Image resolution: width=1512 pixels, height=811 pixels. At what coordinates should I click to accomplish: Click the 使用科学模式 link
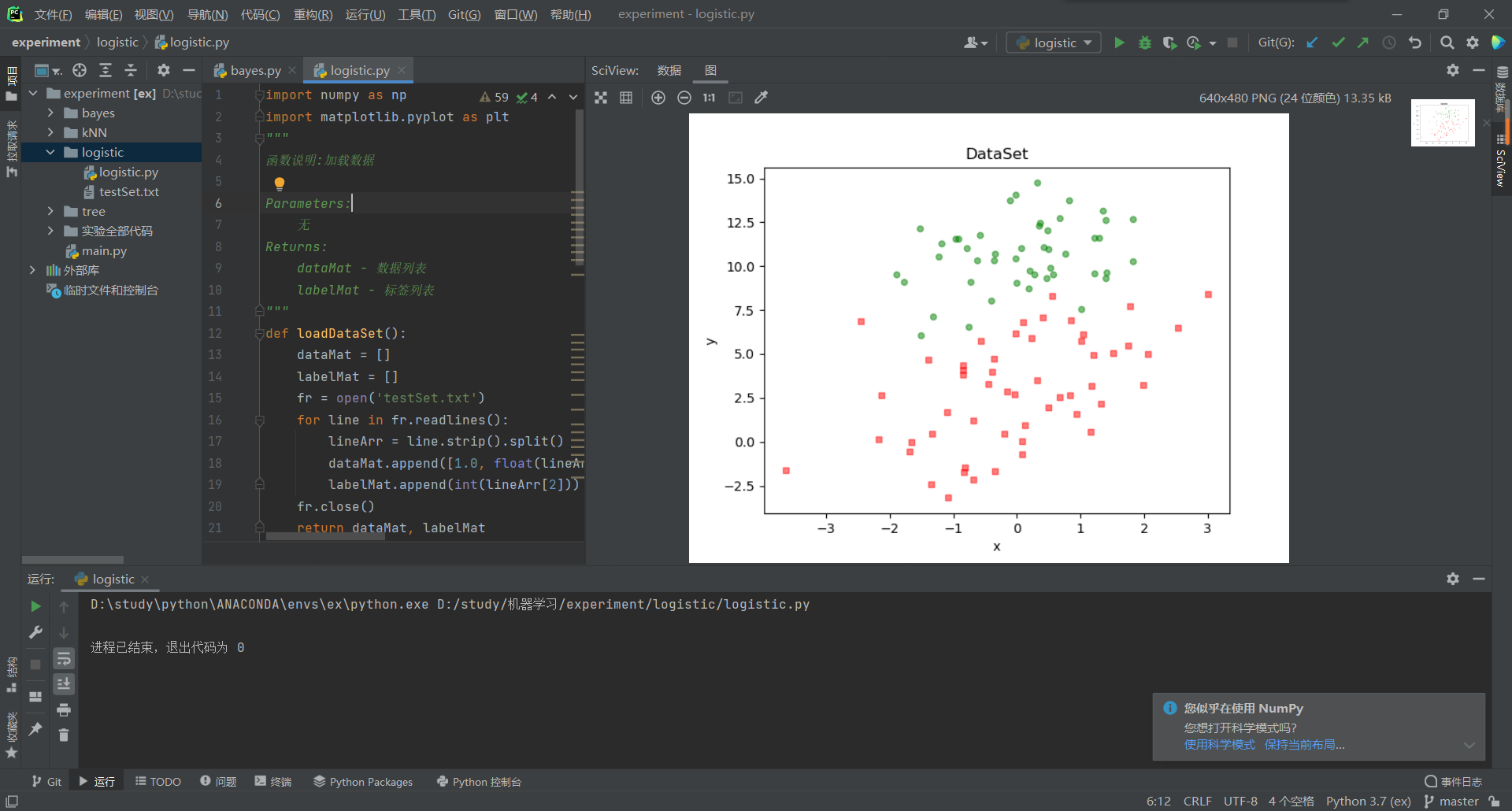(1219, 745)
